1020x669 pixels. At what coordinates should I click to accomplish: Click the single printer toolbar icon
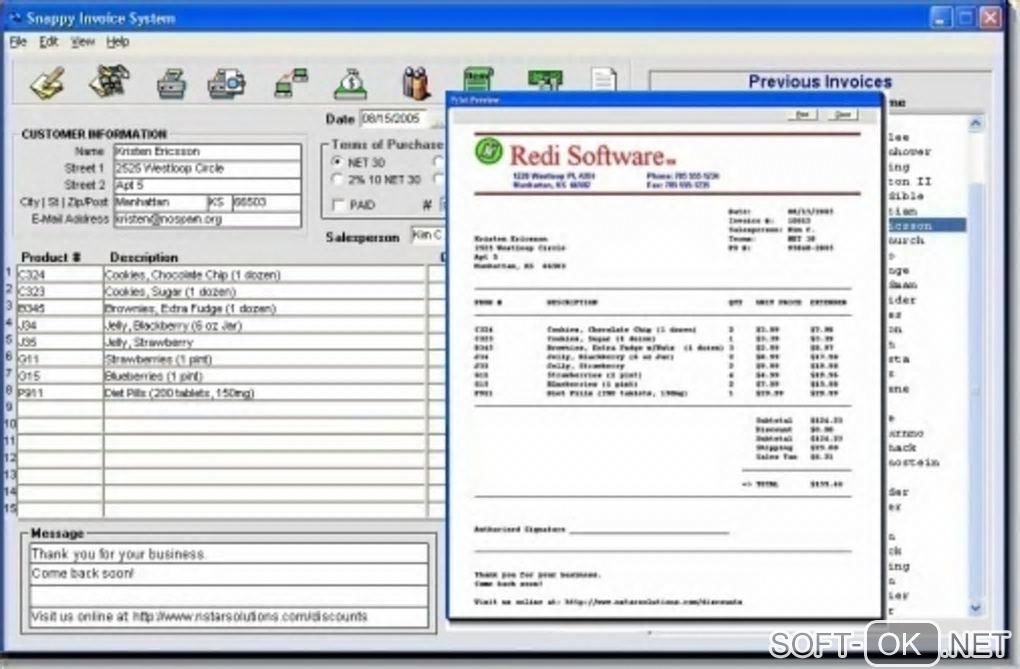(172, 83)
